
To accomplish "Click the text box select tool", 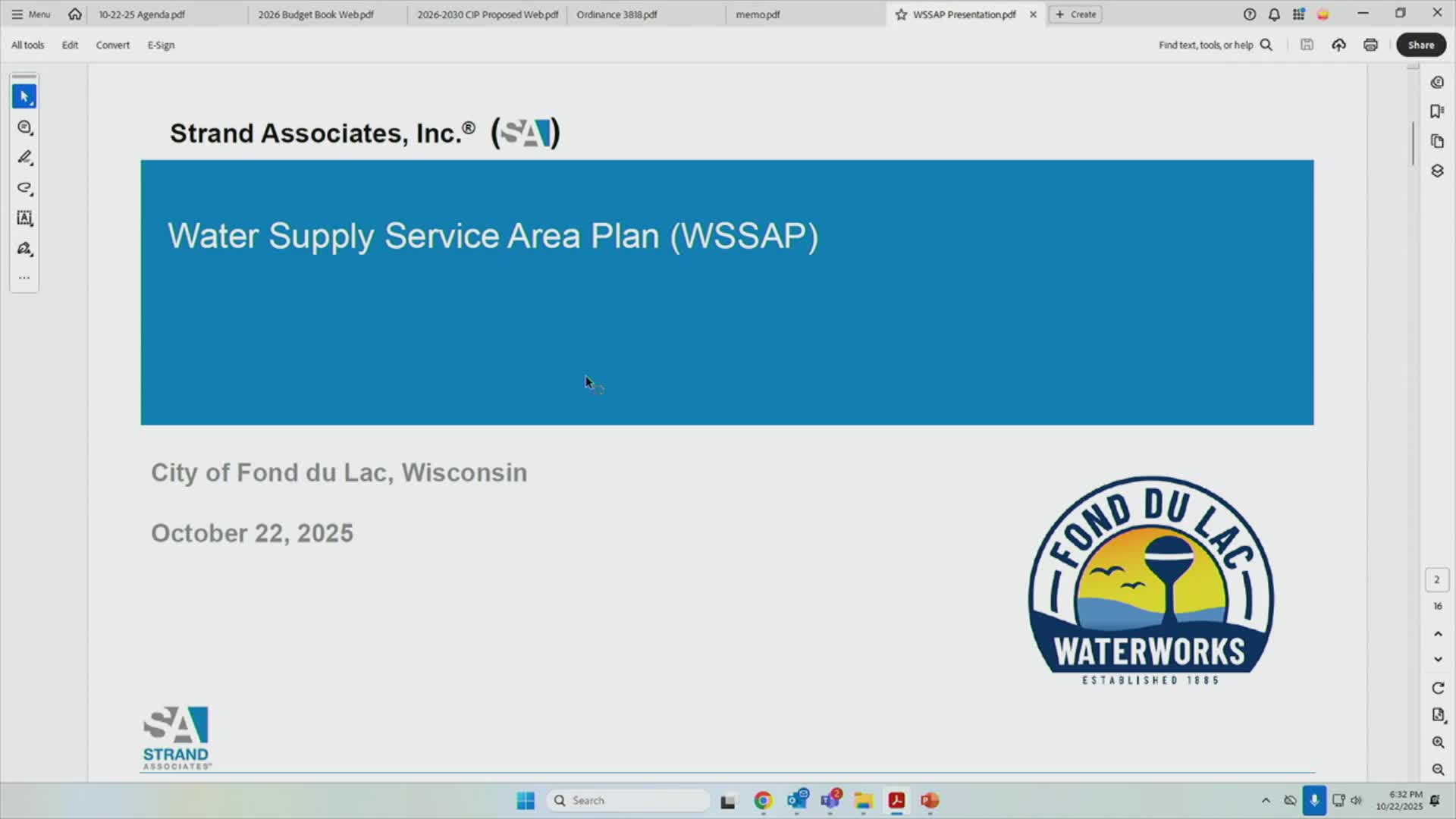I will tap(24, 218).
